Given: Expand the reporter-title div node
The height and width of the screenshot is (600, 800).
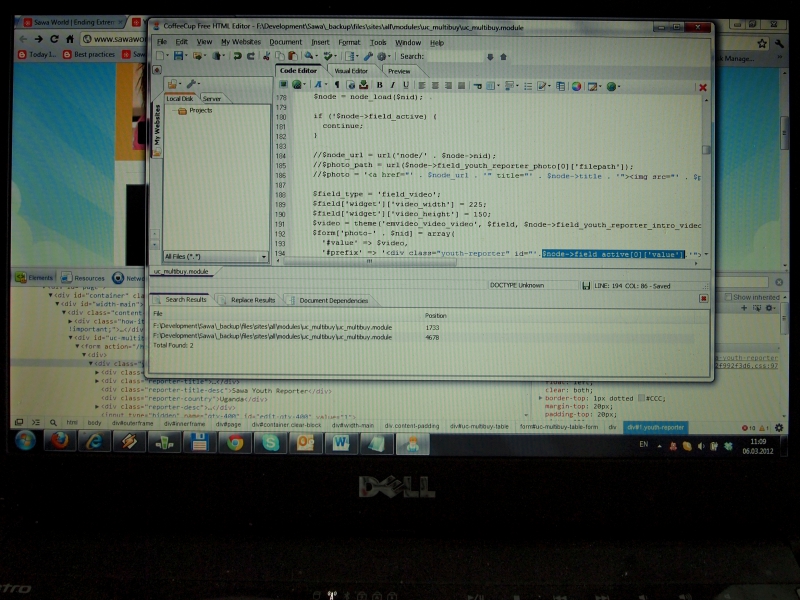Looking at the screenshot, I should (x=98, y=381).
